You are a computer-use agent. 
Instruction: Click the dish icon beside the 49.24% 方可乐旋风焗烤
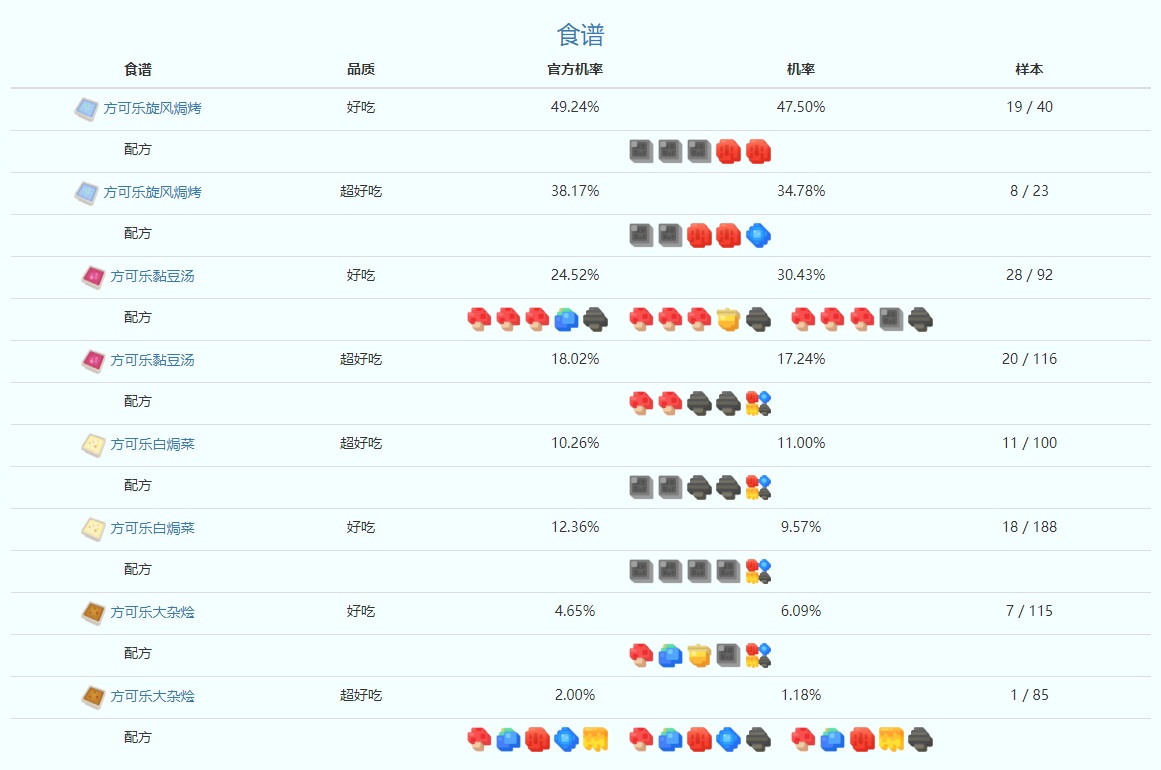coord(87,108)
